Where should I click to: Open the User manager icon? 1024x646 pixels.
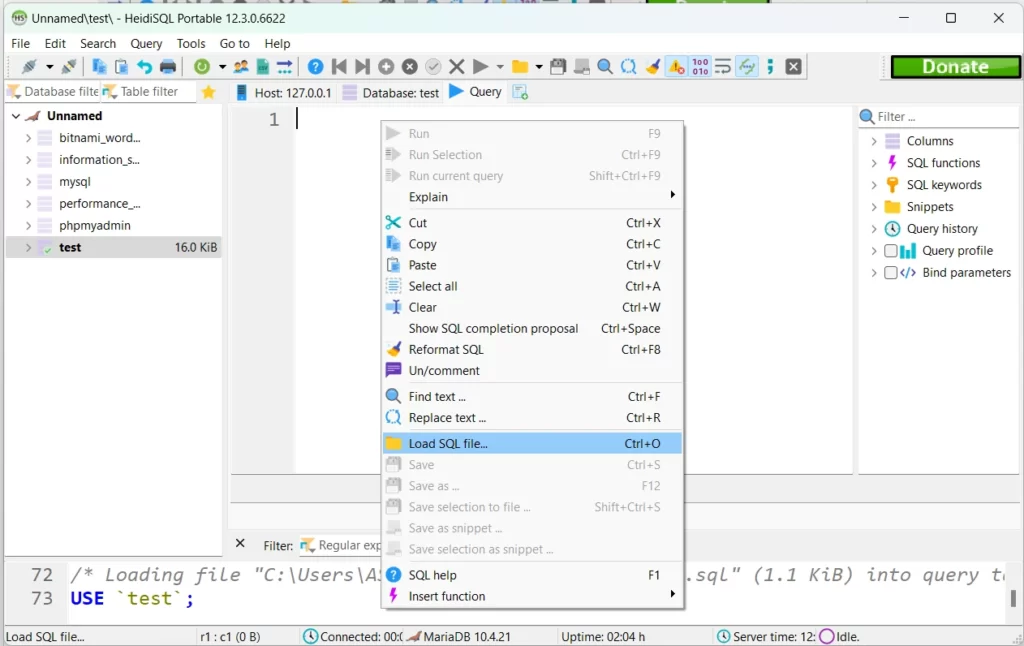click(239, 66)
